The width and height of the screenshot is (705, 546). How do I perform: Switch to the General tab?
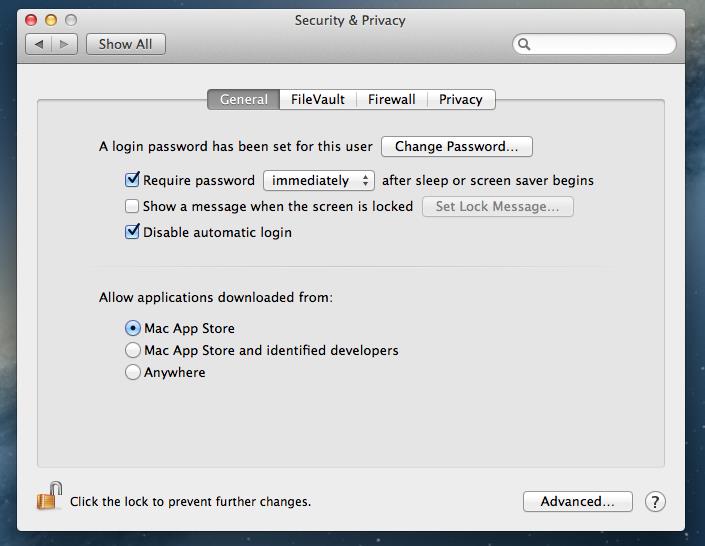click(x=244, y=99)
